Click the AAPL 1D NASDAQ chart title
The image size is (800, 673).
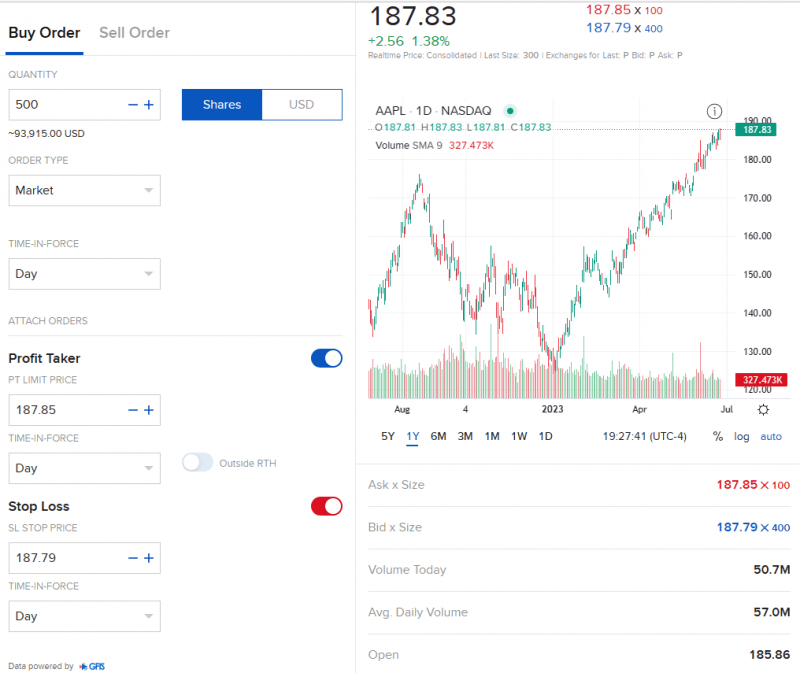point(433,111)
